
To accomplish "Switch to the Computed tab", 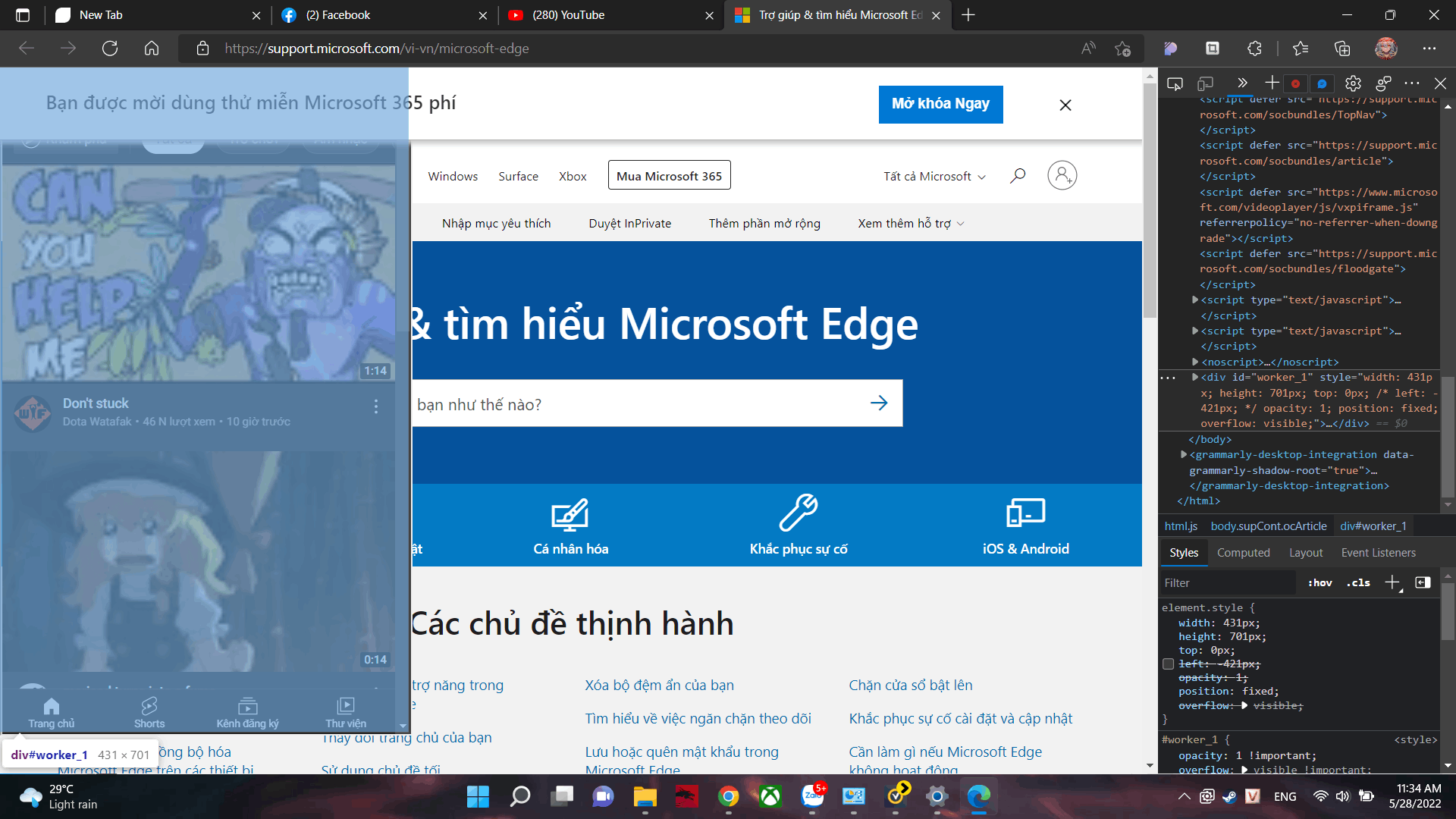I will click(1243, 553).
